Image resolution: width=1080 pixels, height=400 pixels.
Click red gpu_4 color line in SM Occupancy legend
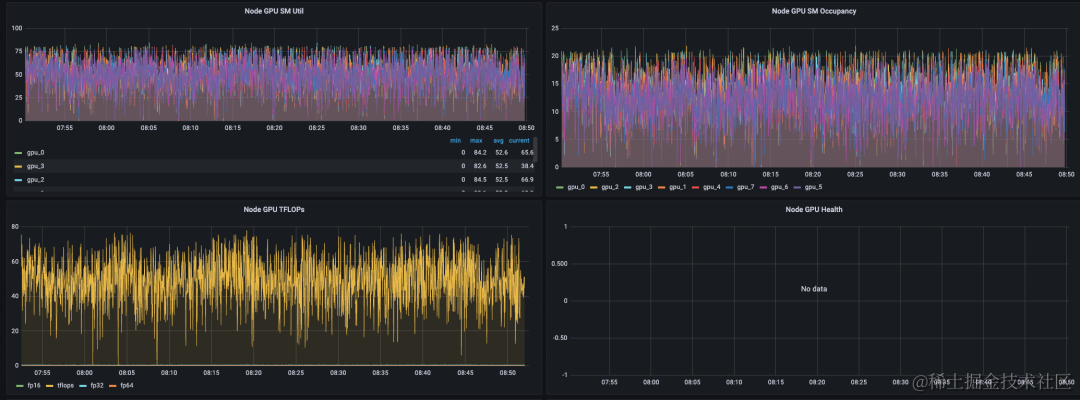(x=695, y=187)
